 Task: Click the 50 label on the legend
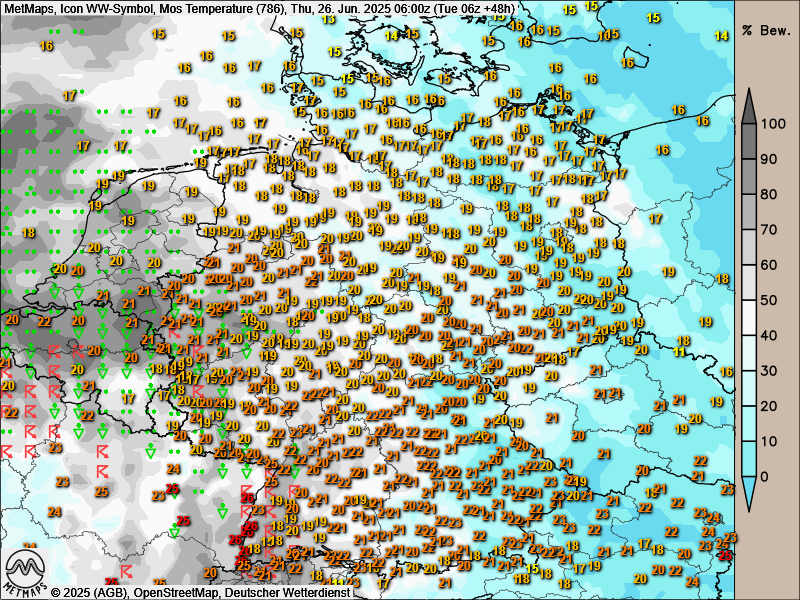tap(768, 300)
